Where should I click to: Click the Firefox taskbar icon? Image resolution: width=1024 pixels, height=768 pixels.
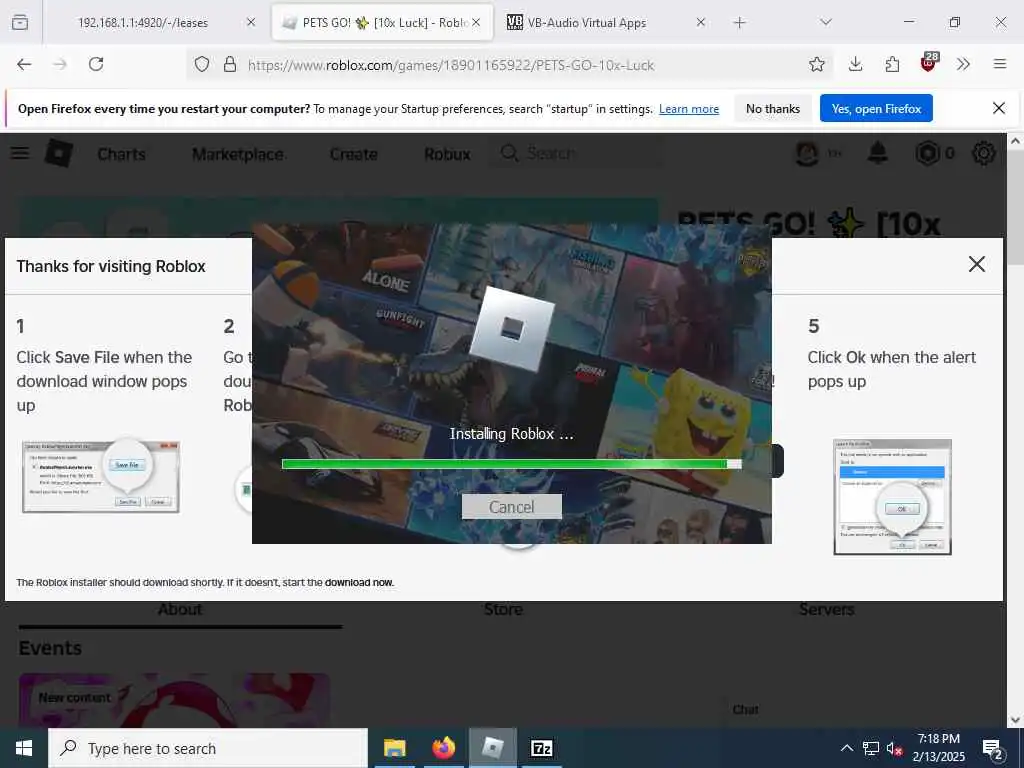[x=443, y=748]
